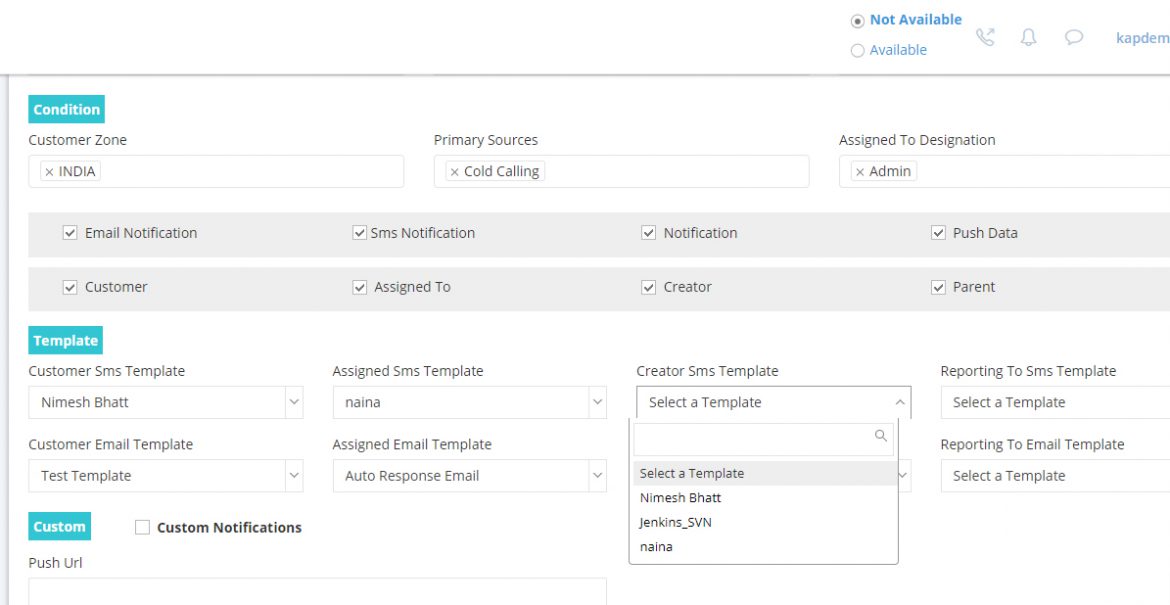Open the chat bubble icon
The height and width of the screenshot is (605, 1170).
click(x=1074, y=37)
